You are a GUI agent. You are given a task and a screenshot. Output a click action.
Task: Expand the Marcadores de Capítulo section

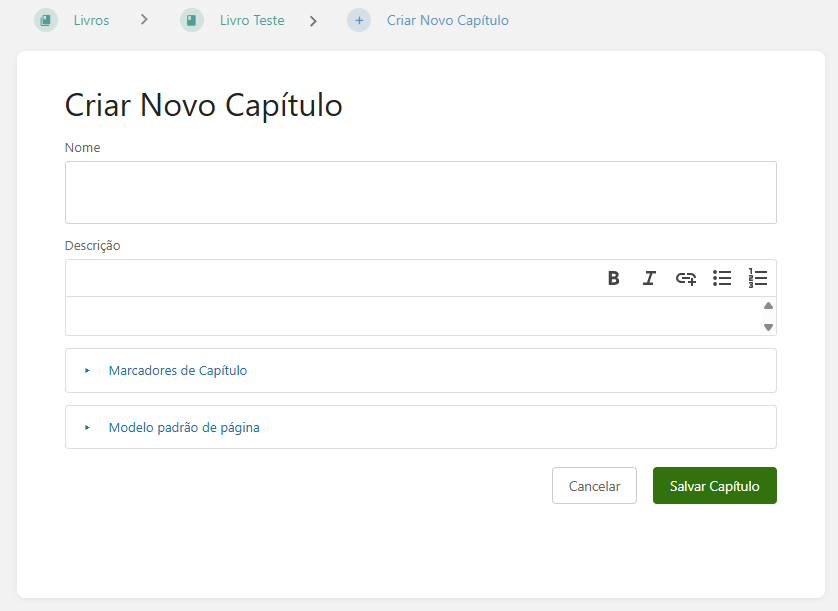pos(421,370)
